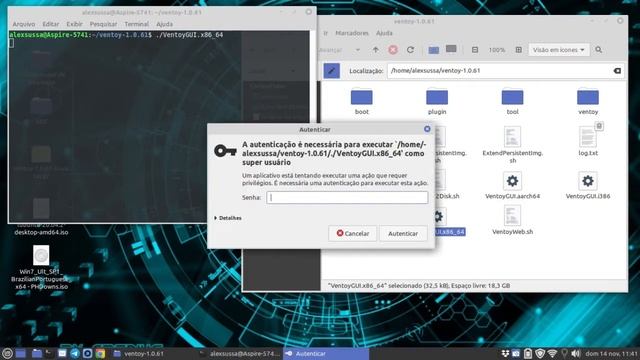Select the boot folder
This screenshot has height=360, width=640.
(362, 102)
